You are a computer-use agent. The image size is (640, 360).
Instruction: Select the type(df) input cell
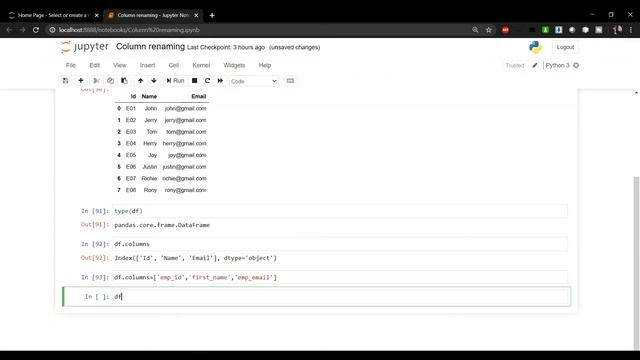pos(340,211)
